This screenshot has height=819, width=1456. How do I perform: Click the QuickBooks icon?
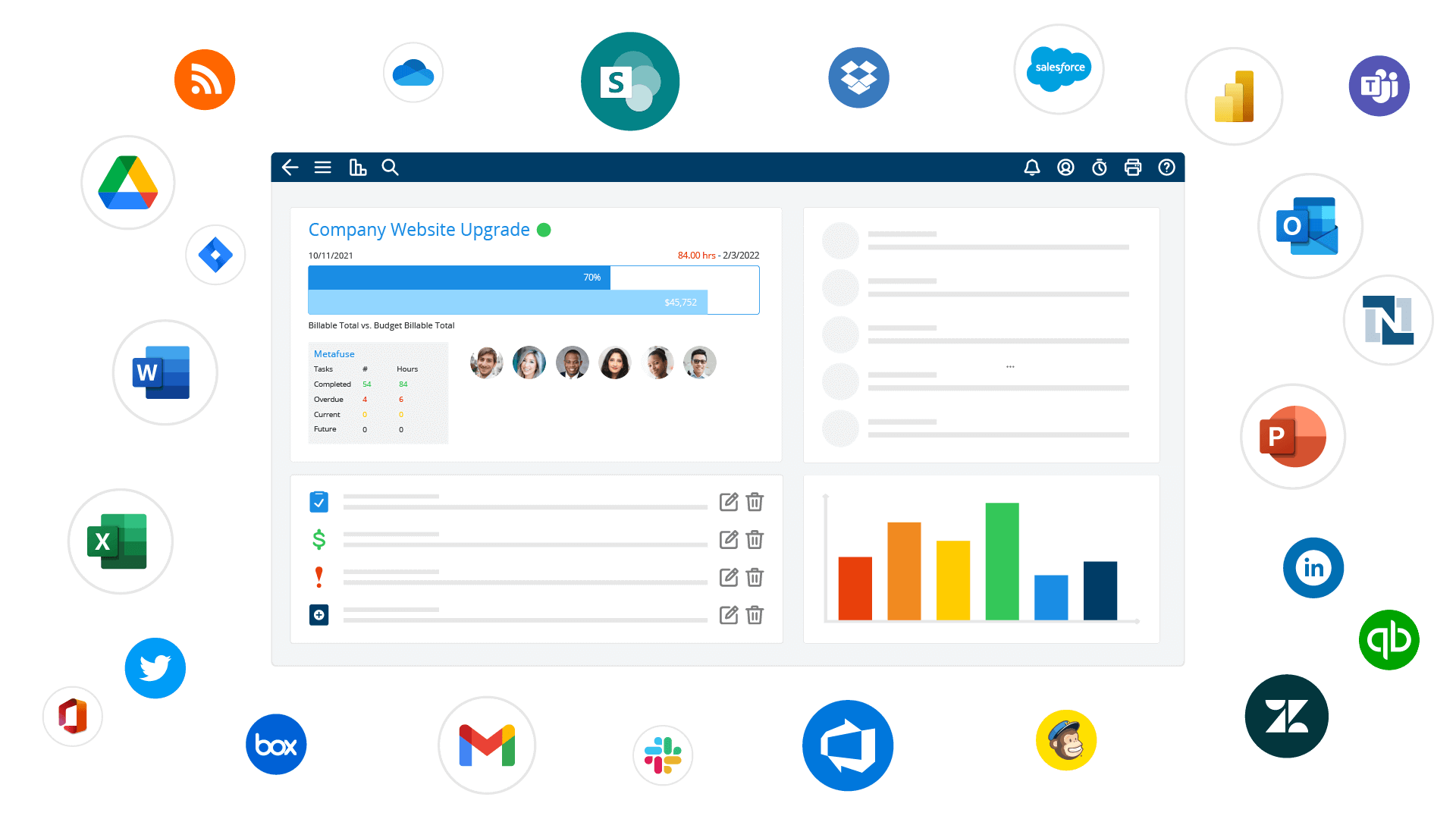pyautogui.click(x=1389, y=640)
